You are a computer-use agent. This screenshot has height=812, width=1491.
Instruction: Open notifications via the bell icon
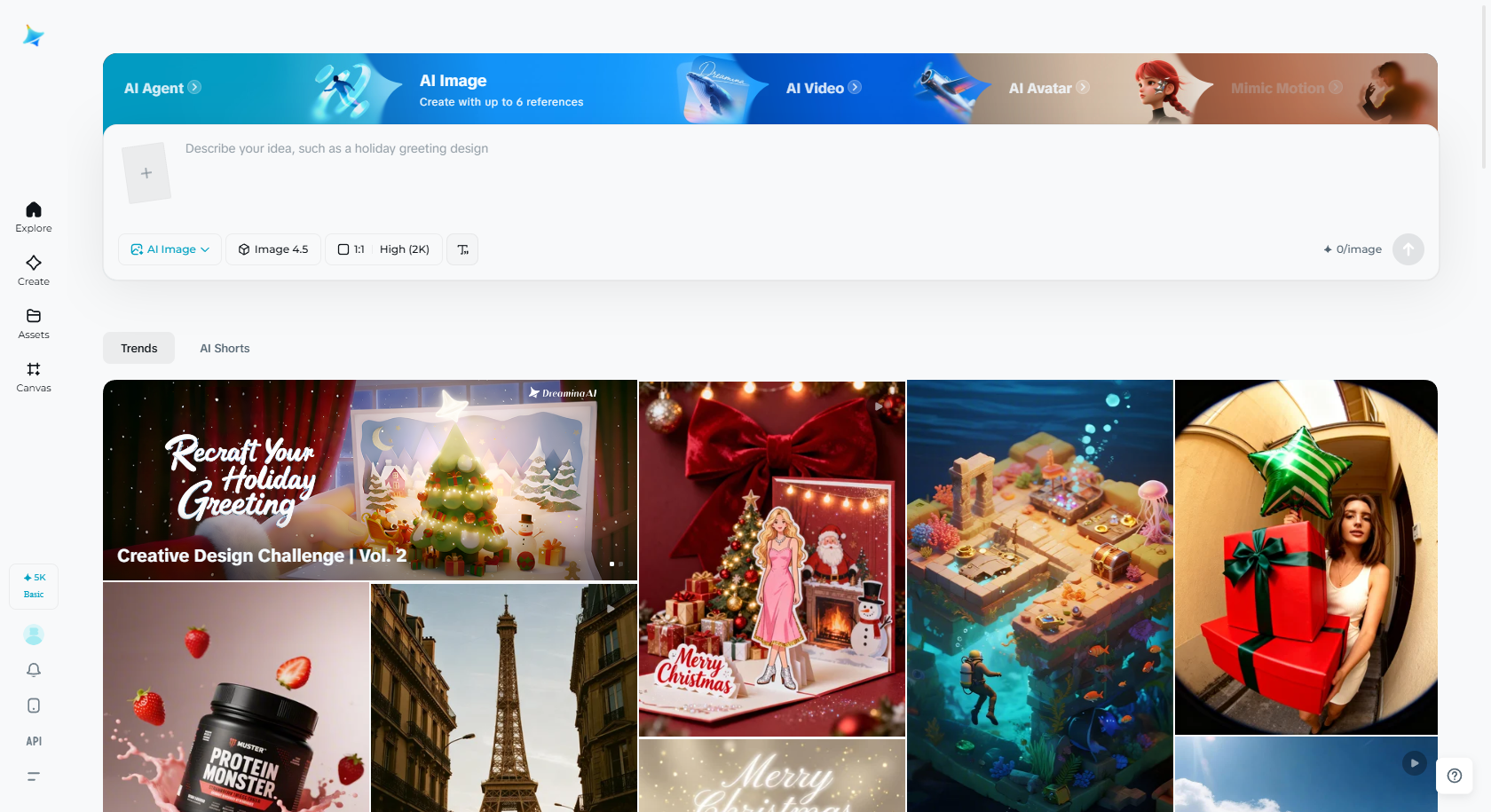point(33,670)
